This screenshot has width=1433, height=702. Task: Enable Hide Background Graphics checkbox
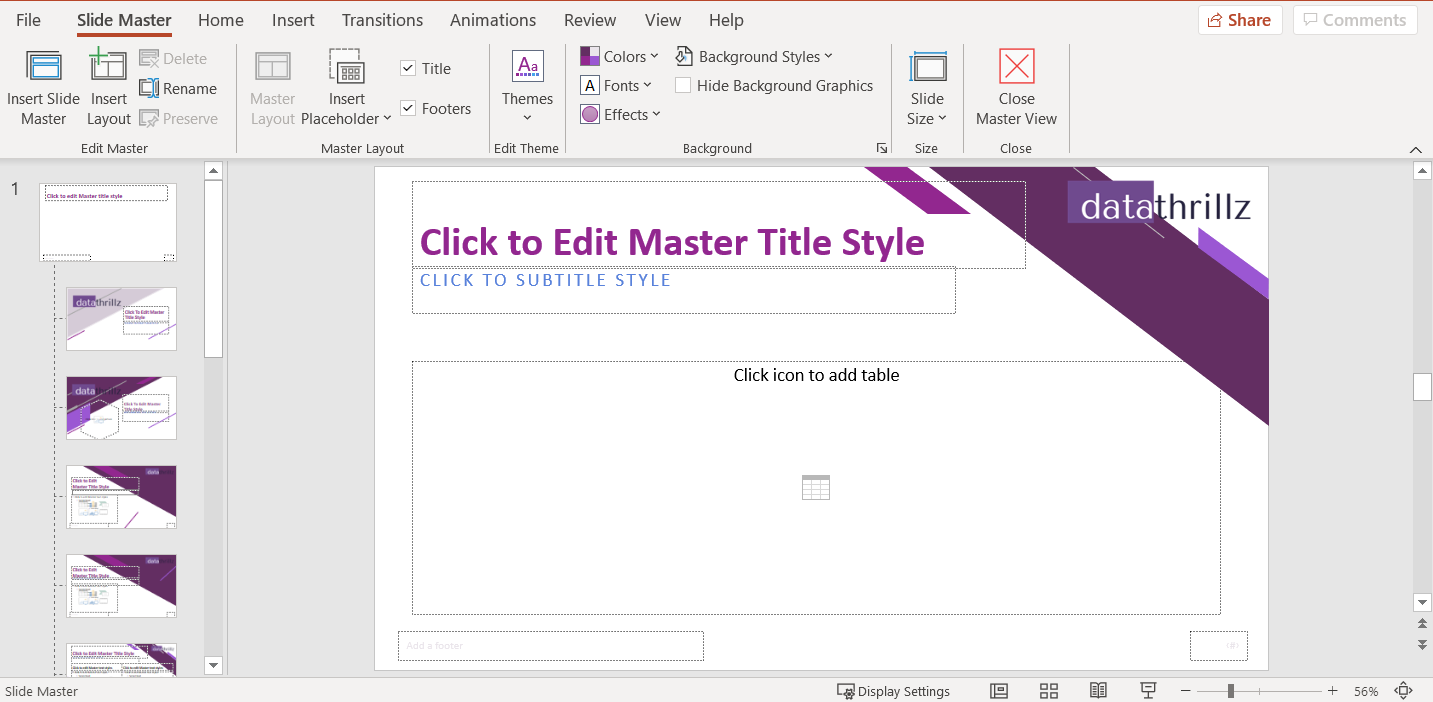[683, 86]
